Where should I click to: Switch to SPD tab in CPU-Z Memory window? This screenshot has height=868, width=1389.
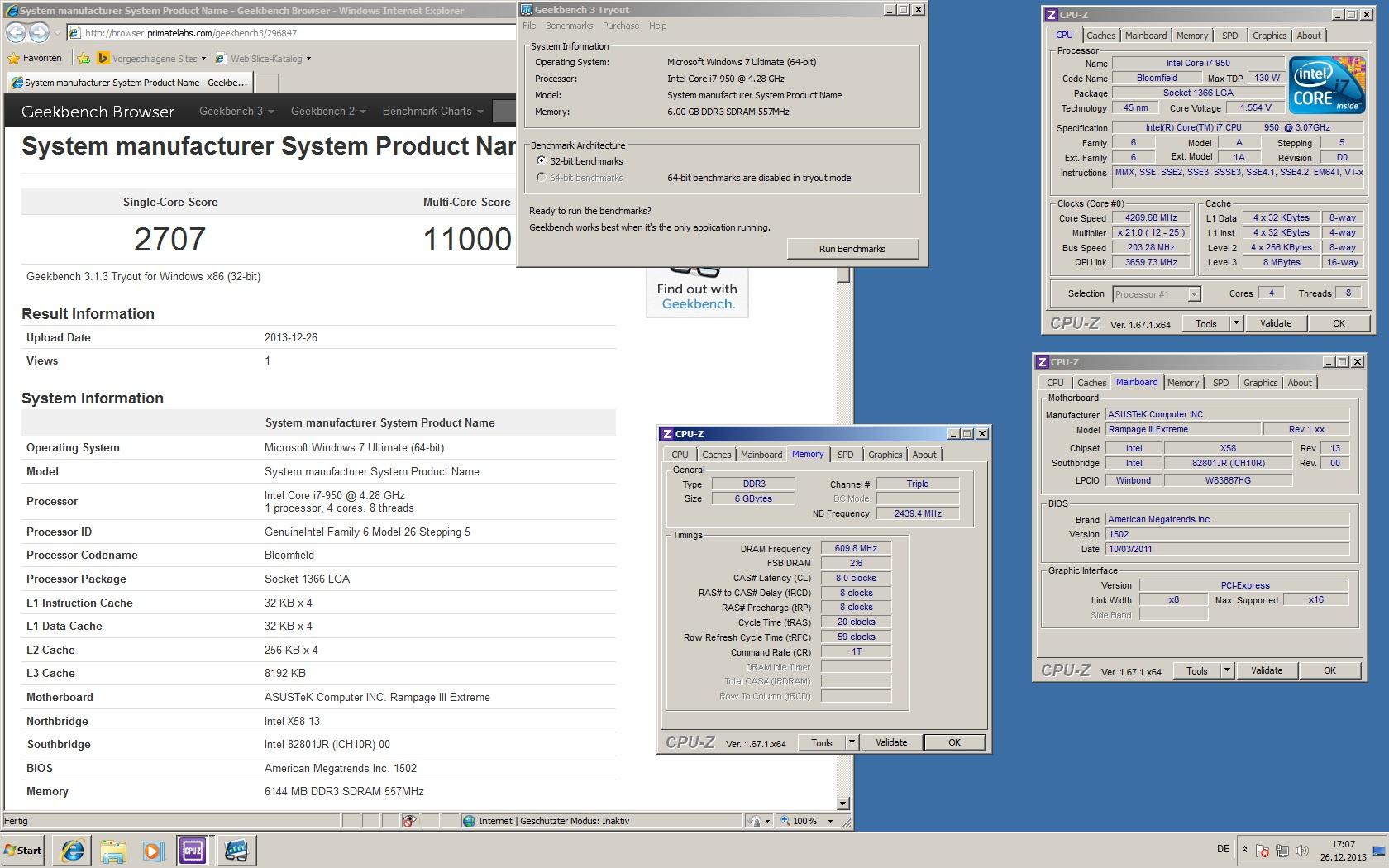[845, 455]
